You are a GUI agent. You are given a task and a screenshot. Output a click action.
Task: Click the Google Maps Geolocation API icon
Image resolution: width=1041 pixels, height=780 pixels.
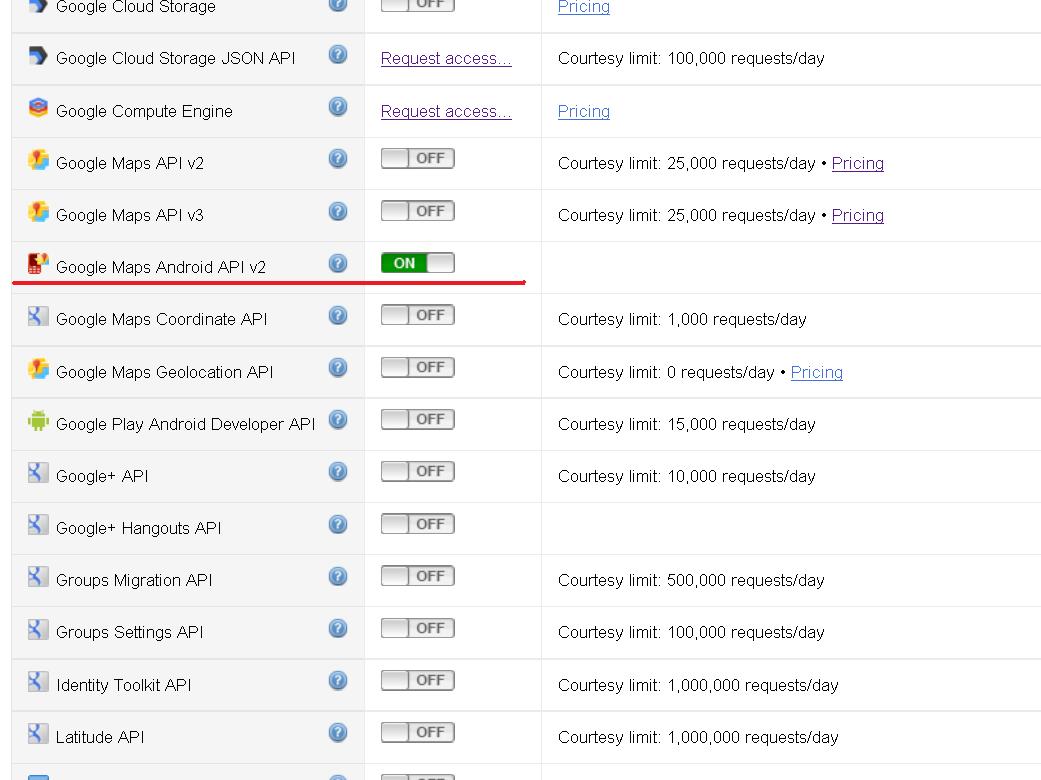[x=36, y=368]
